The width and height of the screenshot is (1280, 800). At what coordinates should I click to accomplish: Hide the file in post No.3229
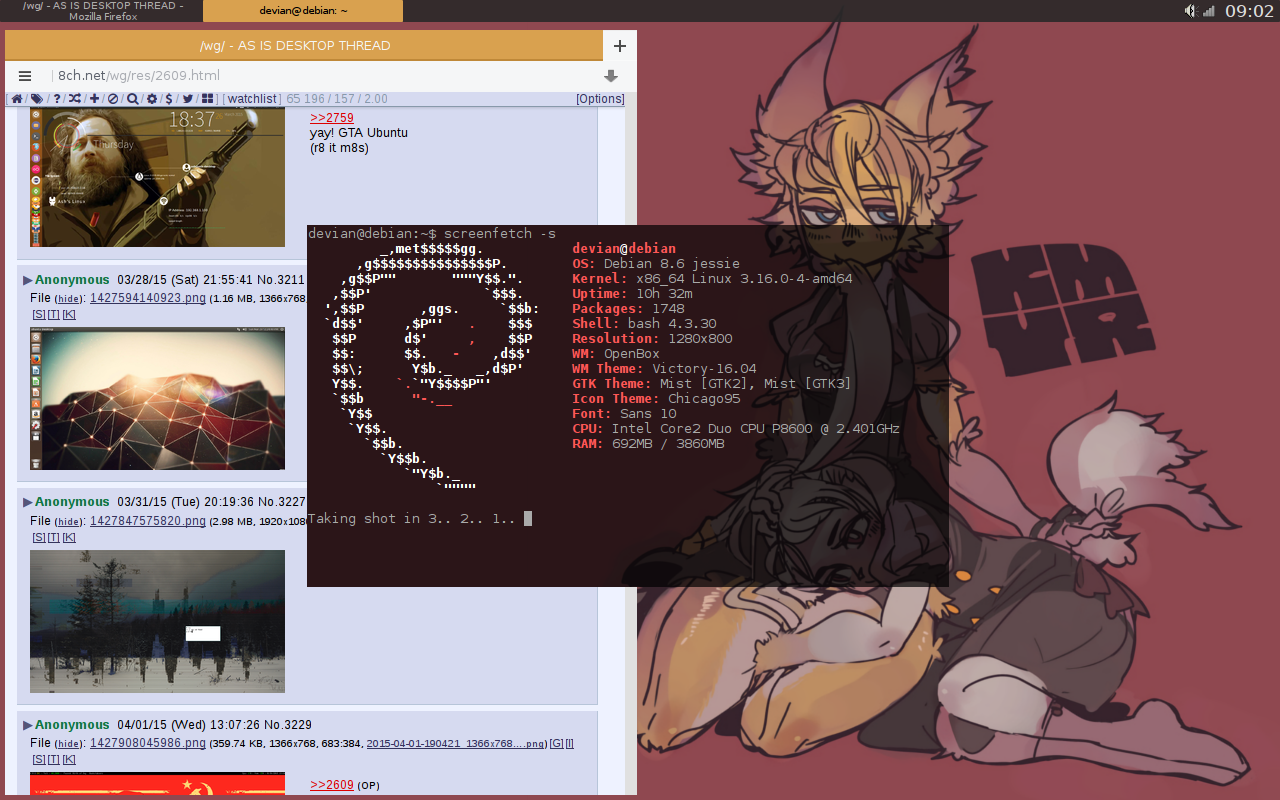pos(68,744)
